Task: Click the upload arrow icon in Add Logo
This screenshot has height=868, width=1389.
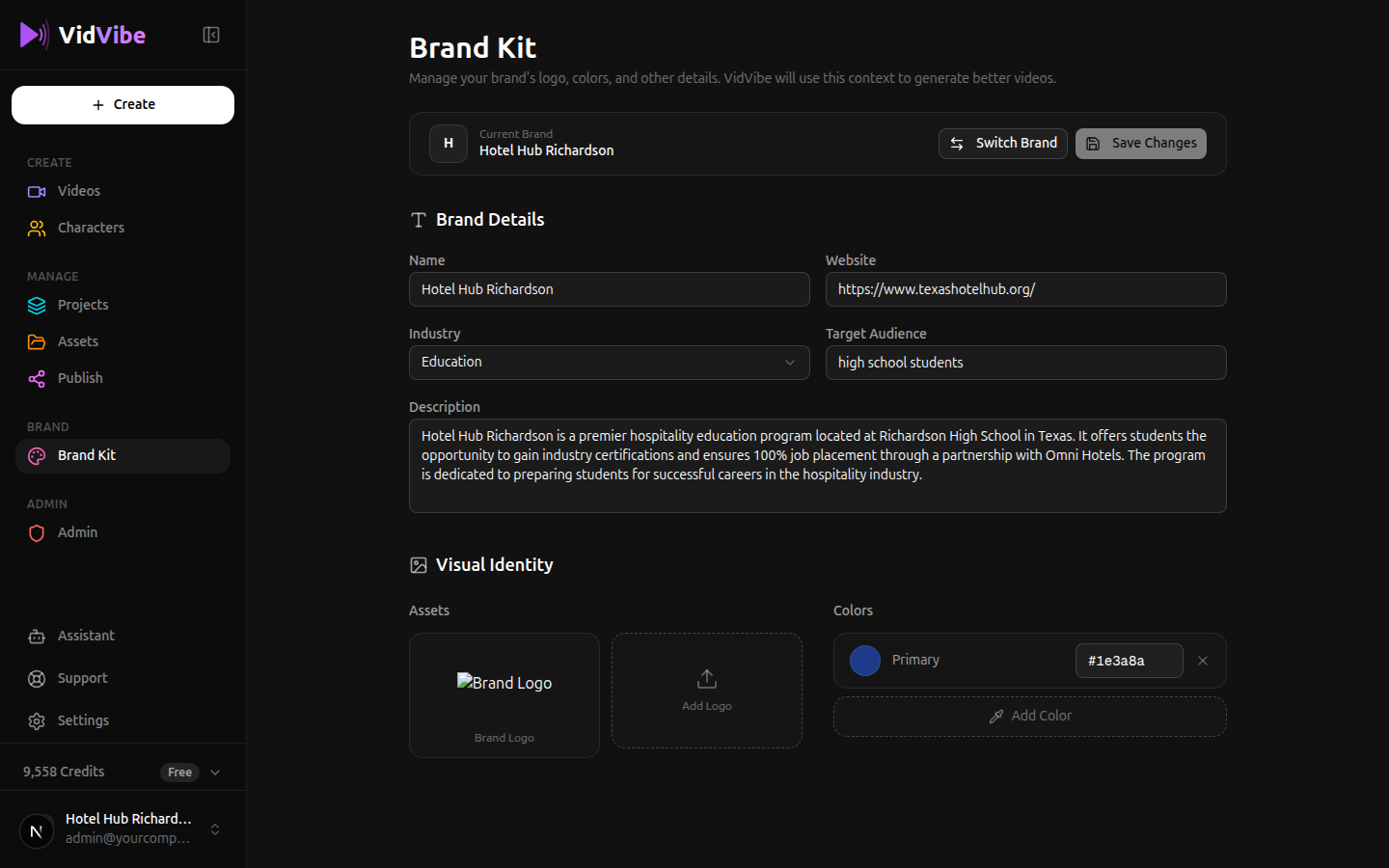Action: coord(707,679)
